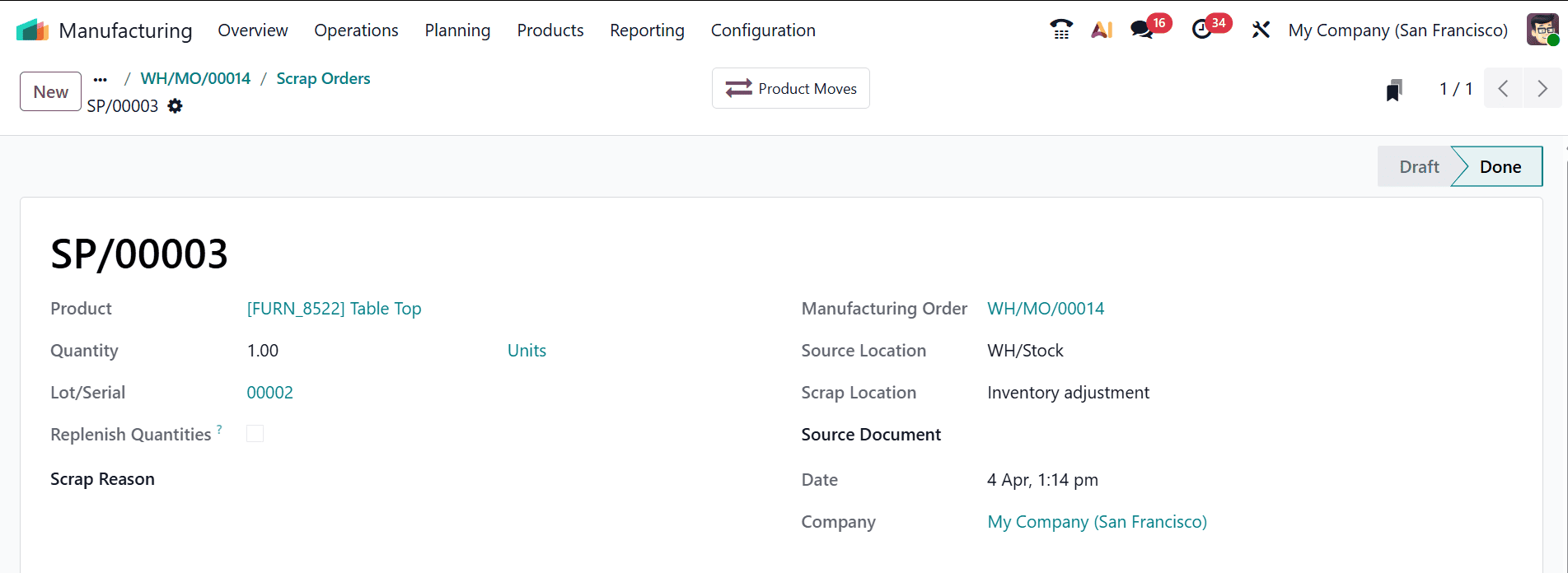
Task: Open the developer tools wrench icon
Action: click(1261, 30)
